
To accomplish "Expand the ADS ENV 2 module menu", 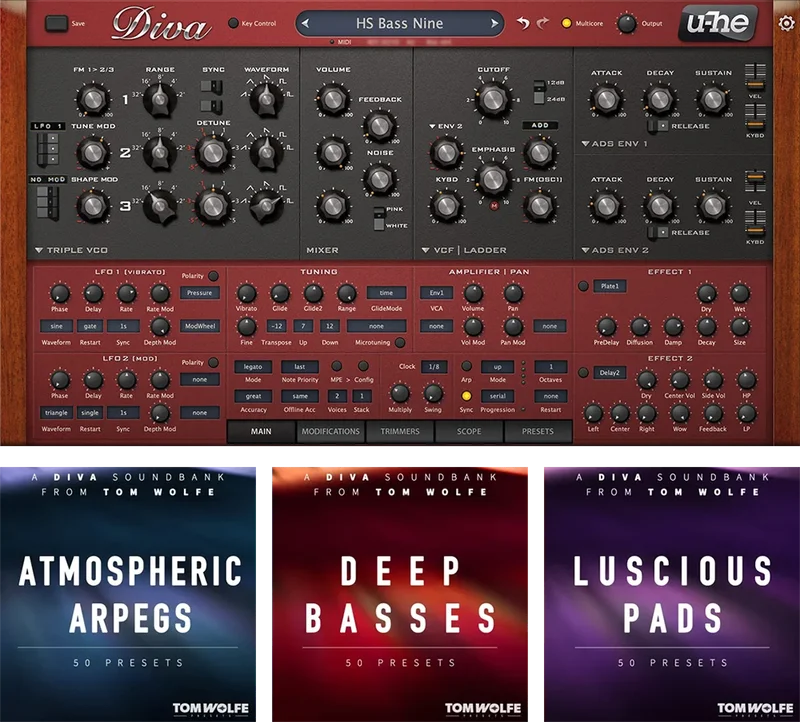I will pos(615,250).
